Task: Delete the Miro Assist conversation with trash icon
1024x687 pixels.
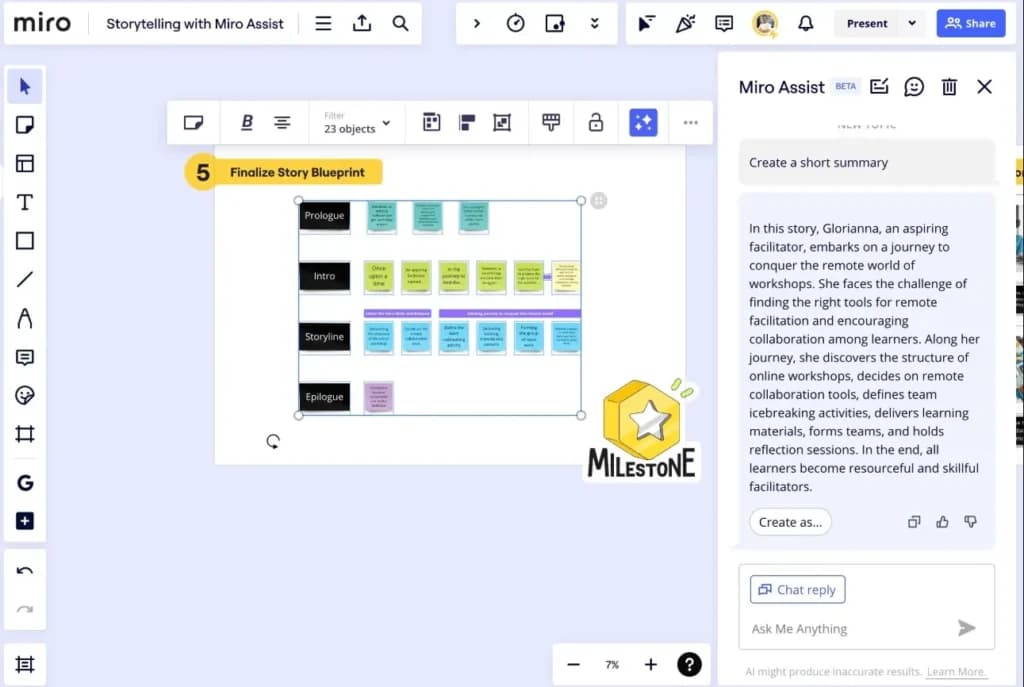Action: point(949,86)
